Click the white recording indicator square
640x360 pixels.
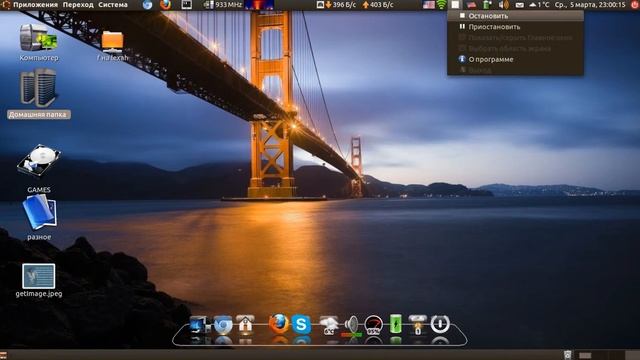point(455,5)
